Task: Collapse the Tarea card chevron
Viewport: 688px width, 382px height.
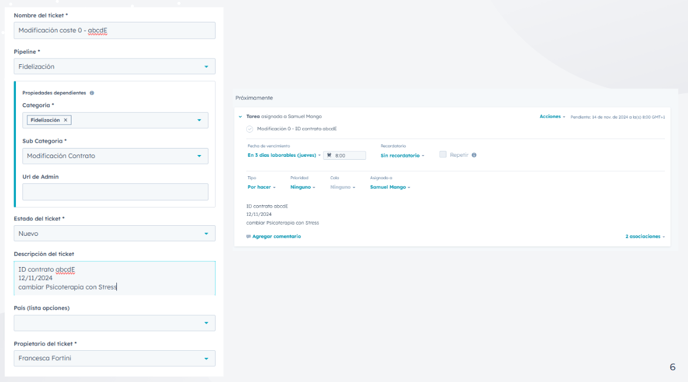Action: (240, 117)
